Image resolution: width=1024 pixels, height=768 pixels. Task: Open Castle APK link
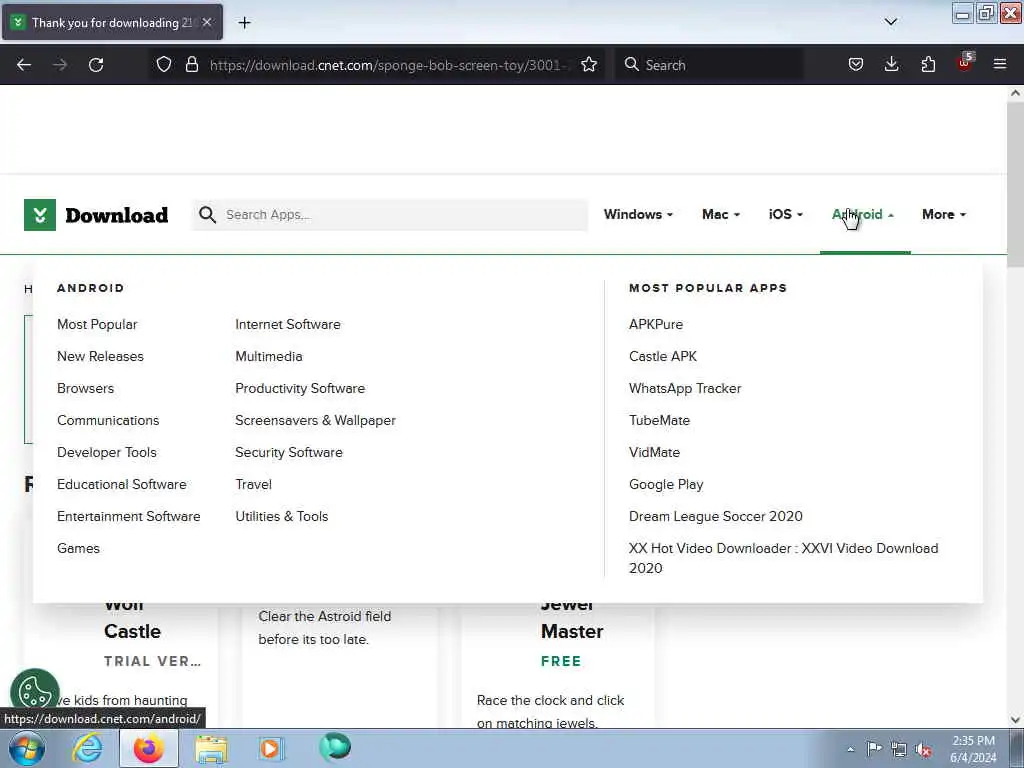point(663,357)
